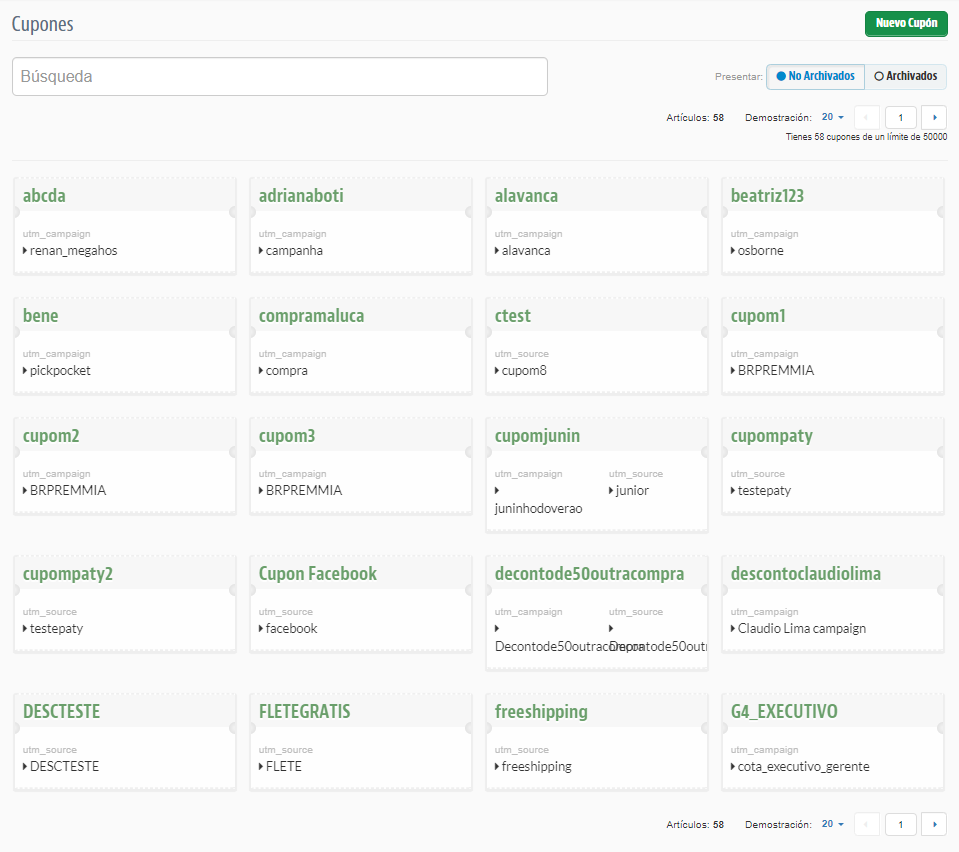The width and height of the screenshot is (959, 852).
Task: Click the bottom previous page arrow
Action: pos(866,824)
